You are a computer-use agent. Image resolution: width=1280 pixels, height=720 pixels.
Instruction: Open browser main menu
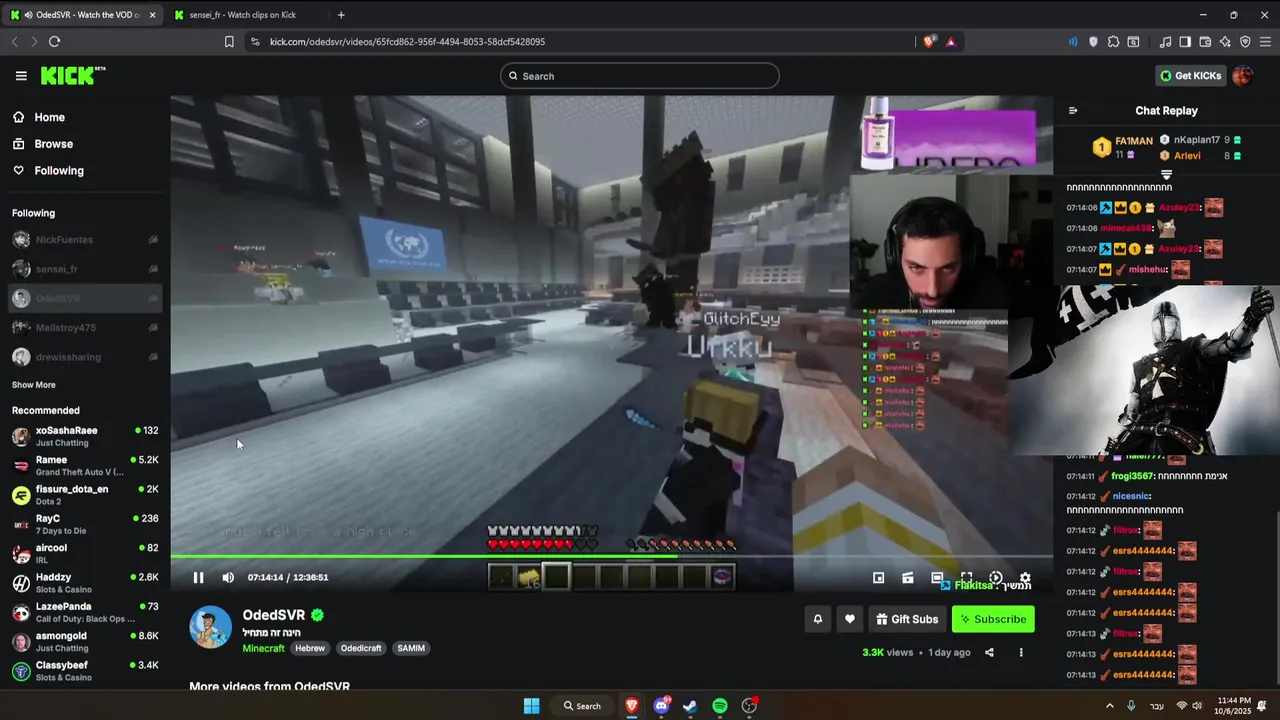pos(1265,41)
